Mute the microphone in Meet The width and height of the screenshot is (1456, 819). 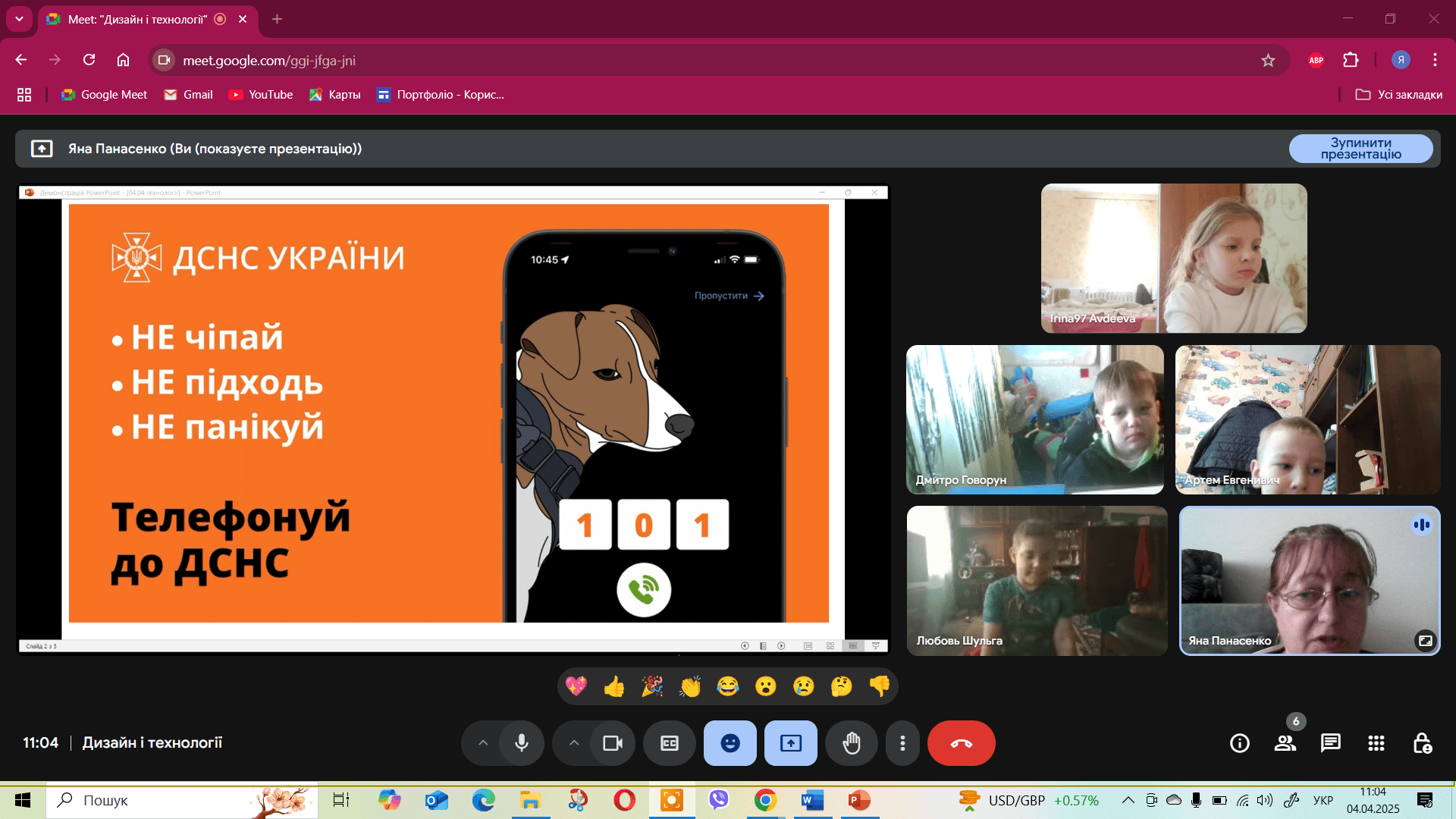click(522, 743)
